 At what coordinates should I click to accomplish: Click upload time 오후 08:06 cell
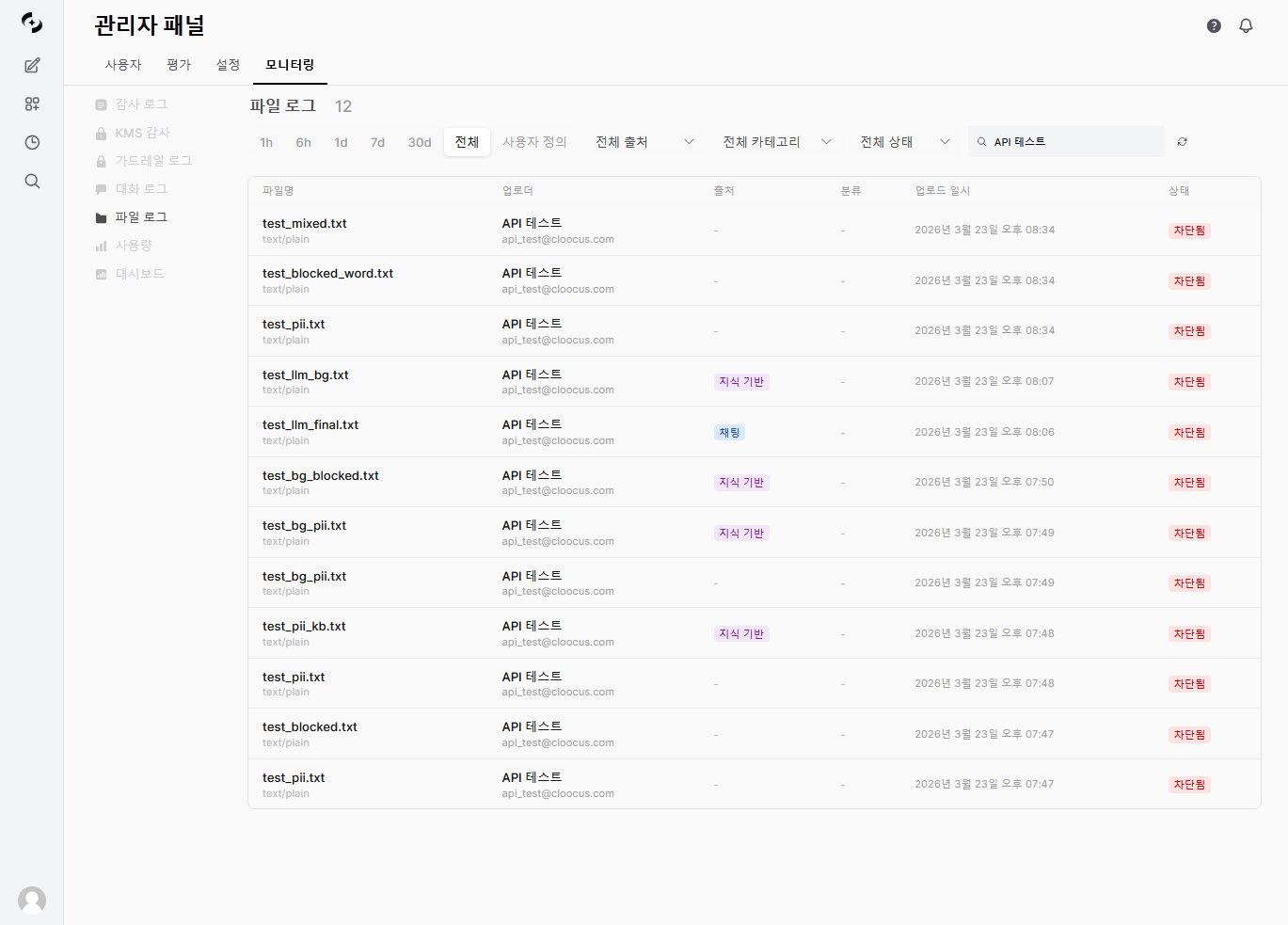coord(984,432)
